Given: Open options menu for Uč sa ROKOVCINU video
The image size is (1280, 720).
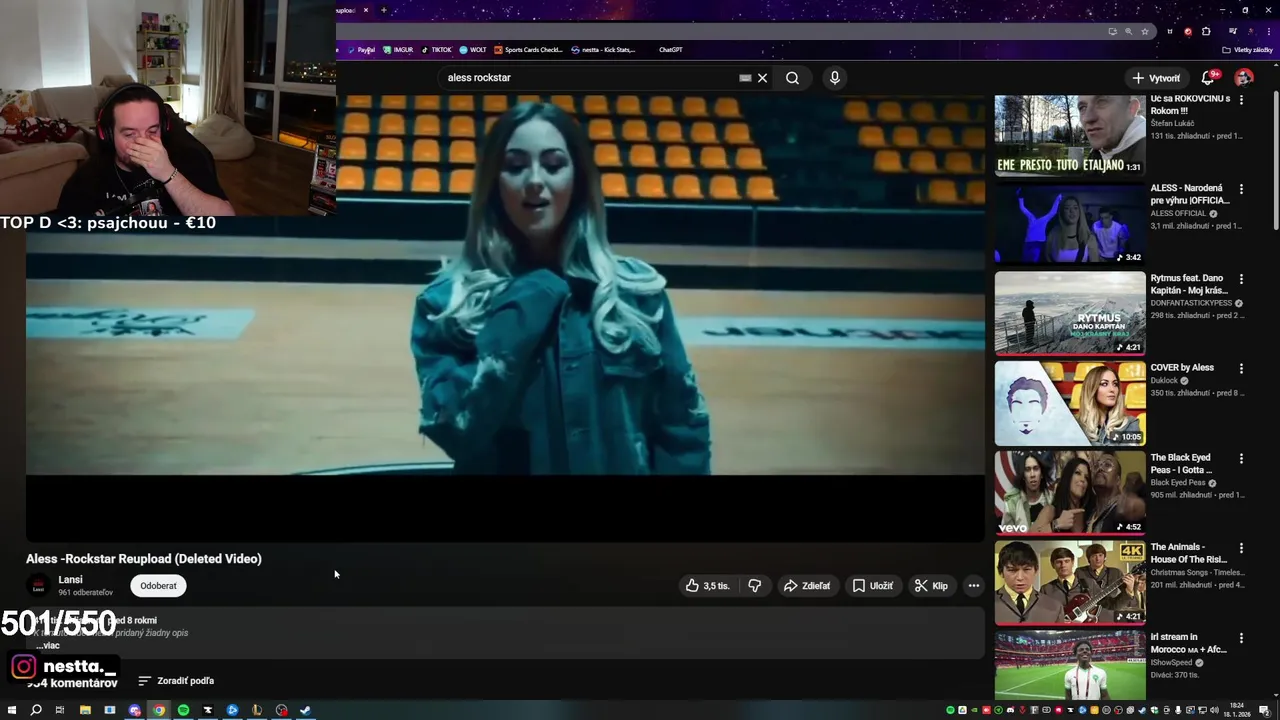Looking at the screenshot, I should [x=1241, y=100].
